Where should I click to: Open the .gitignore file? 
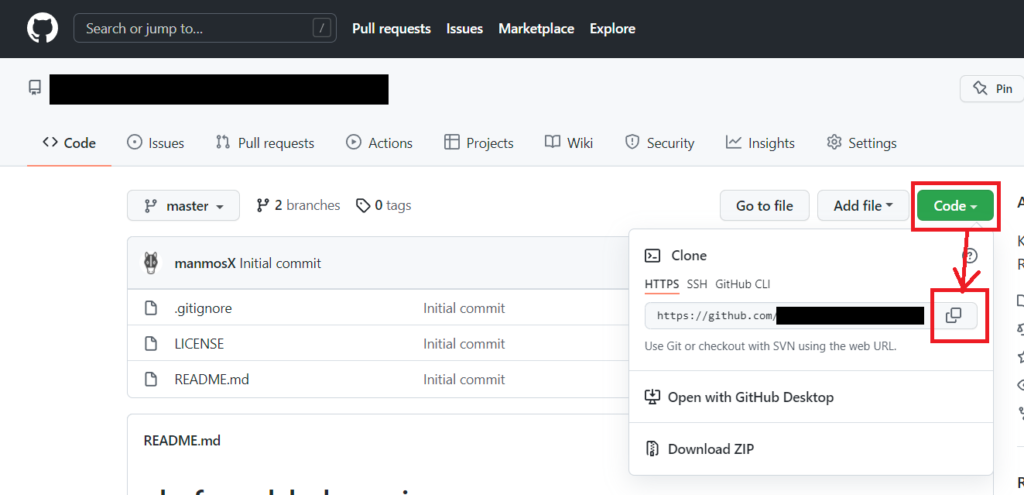(x=203, y=308)
